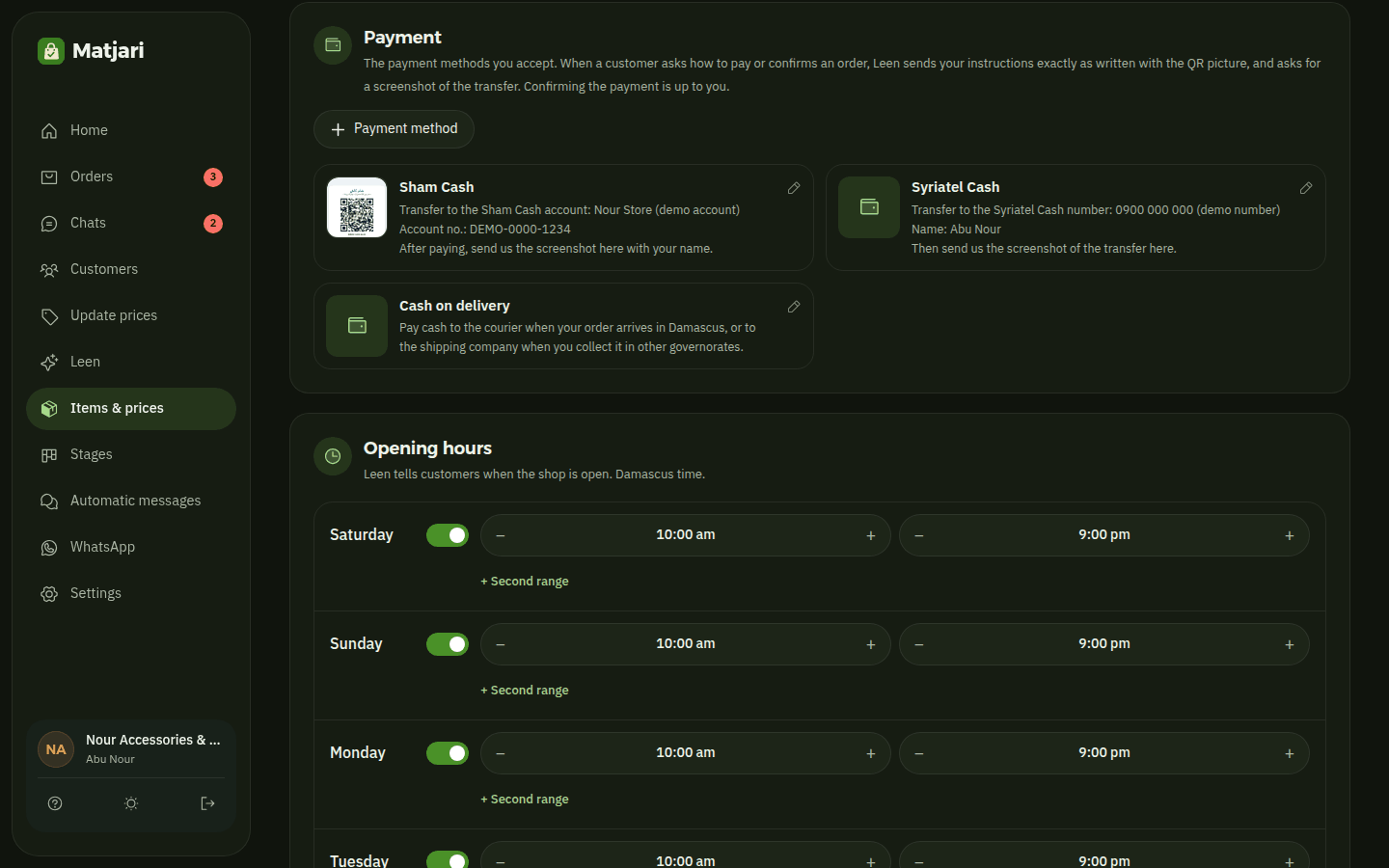Screen dimensions: 1389x868
Task: Open Orders in the sidebar
Action: [x=131, y=176]
